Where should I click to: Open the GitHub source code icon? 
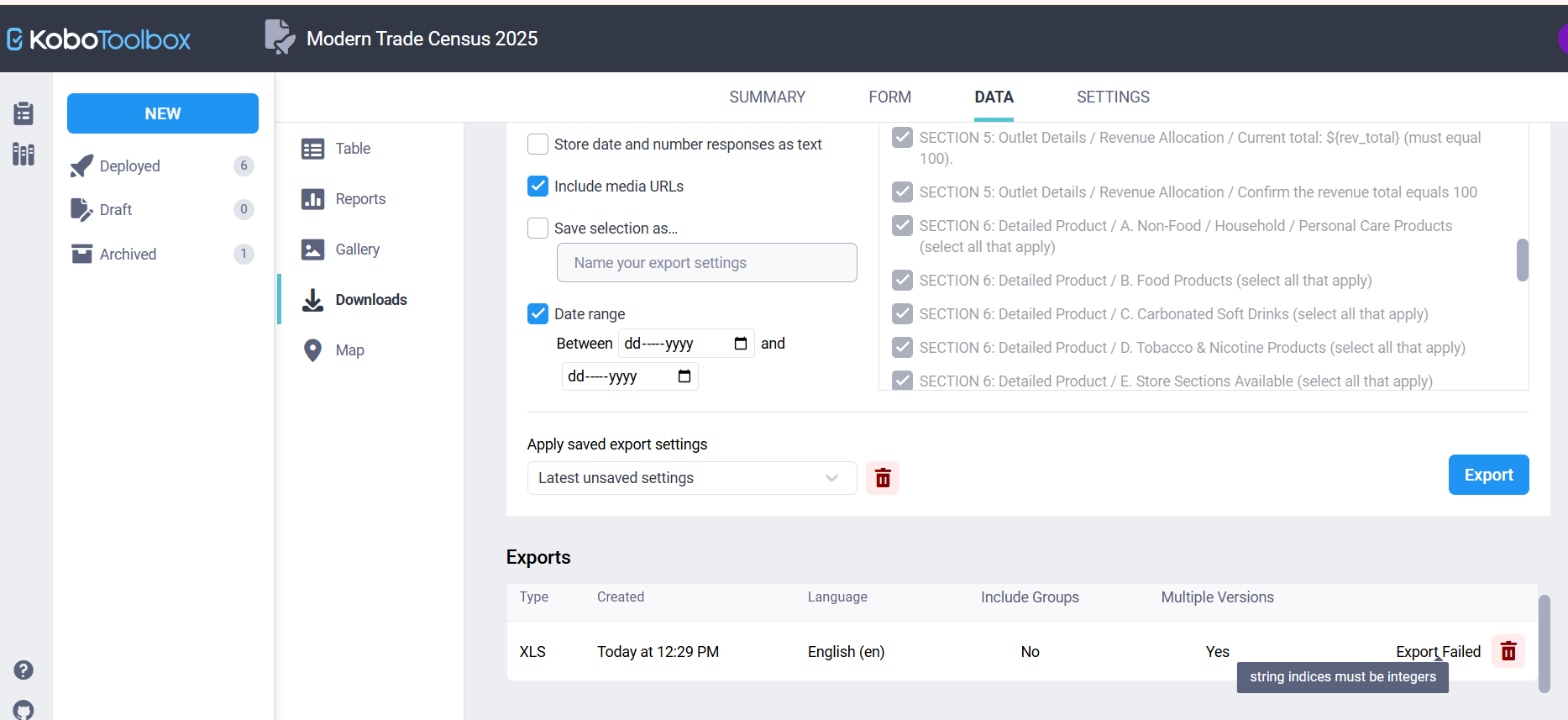point(24,710)
